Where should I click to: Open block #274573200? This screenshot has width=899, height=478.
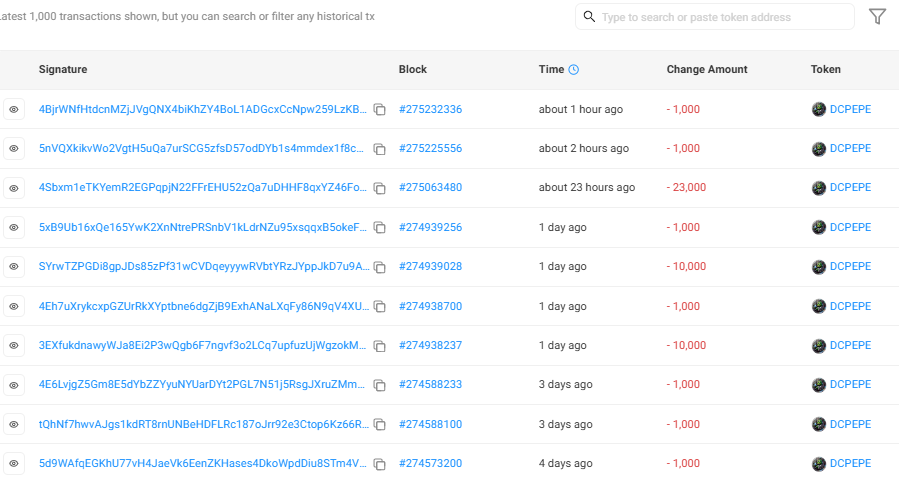pyautogui.click(x=431, y=463)
